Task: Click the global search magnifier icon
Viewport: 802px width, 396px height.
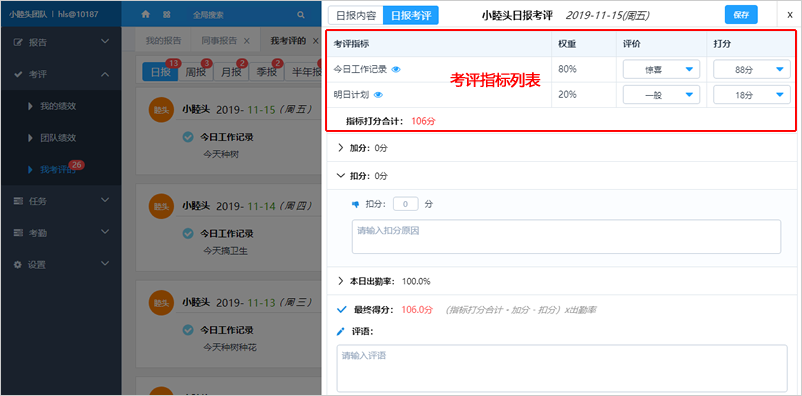Action: (301, 15)
